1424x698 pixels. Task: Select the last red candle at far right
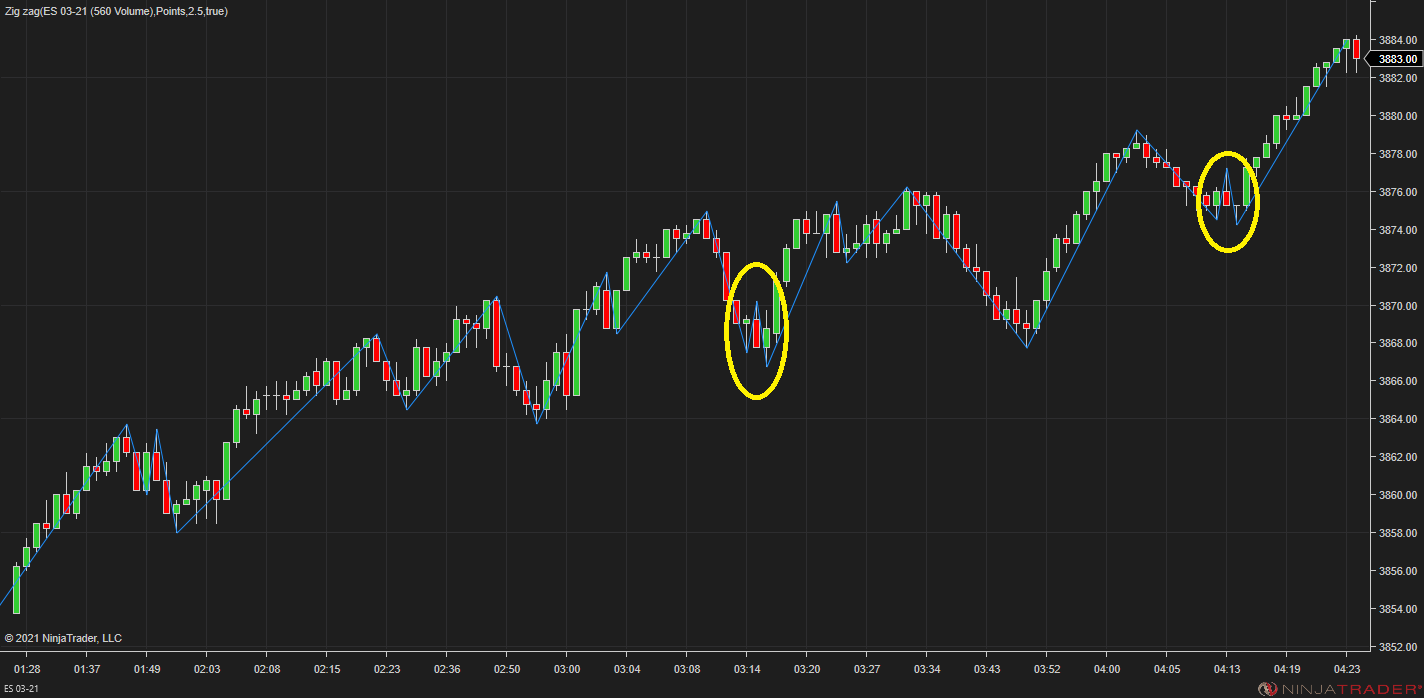pos(1356,49)
